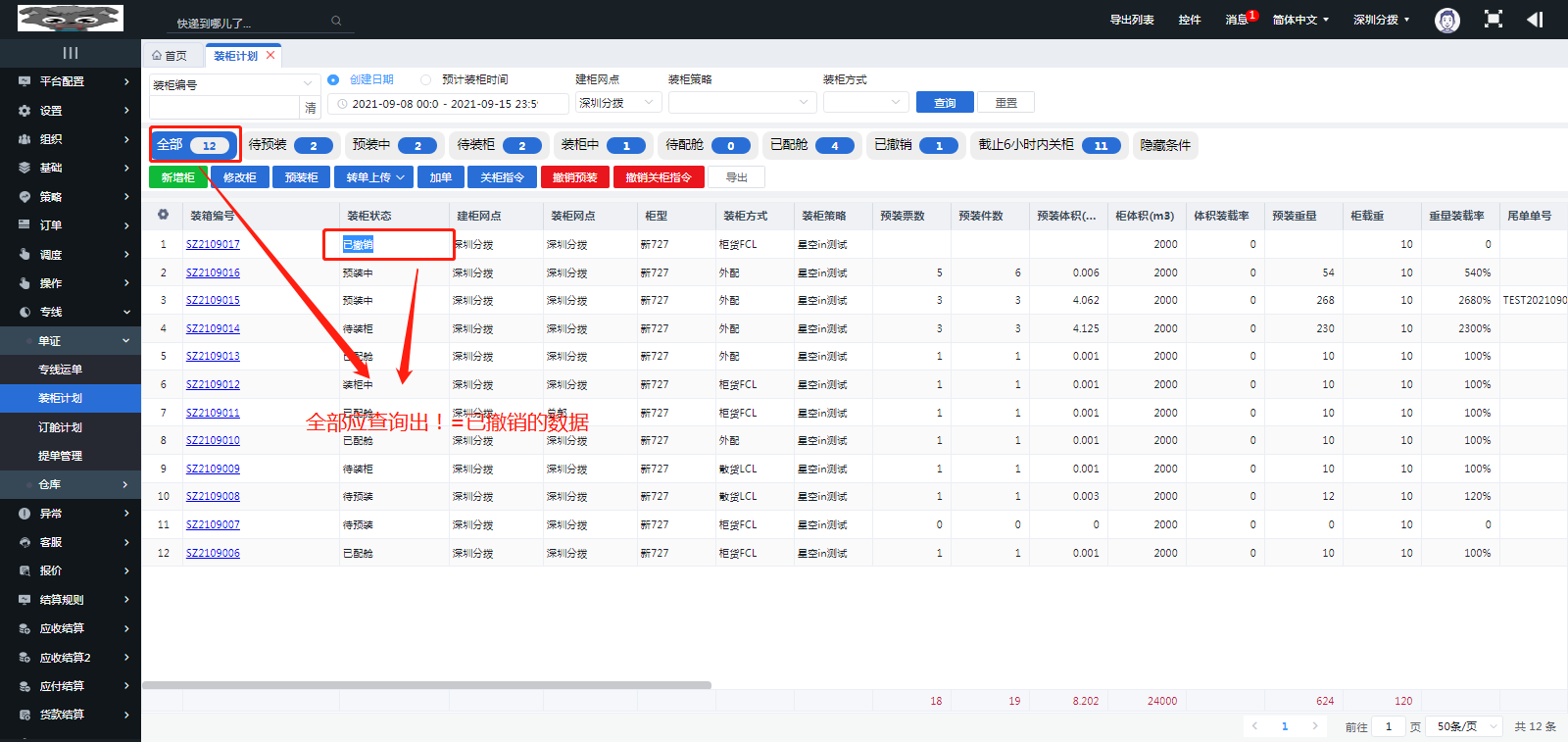Select the 创建日期 radio button

[333, 79]
